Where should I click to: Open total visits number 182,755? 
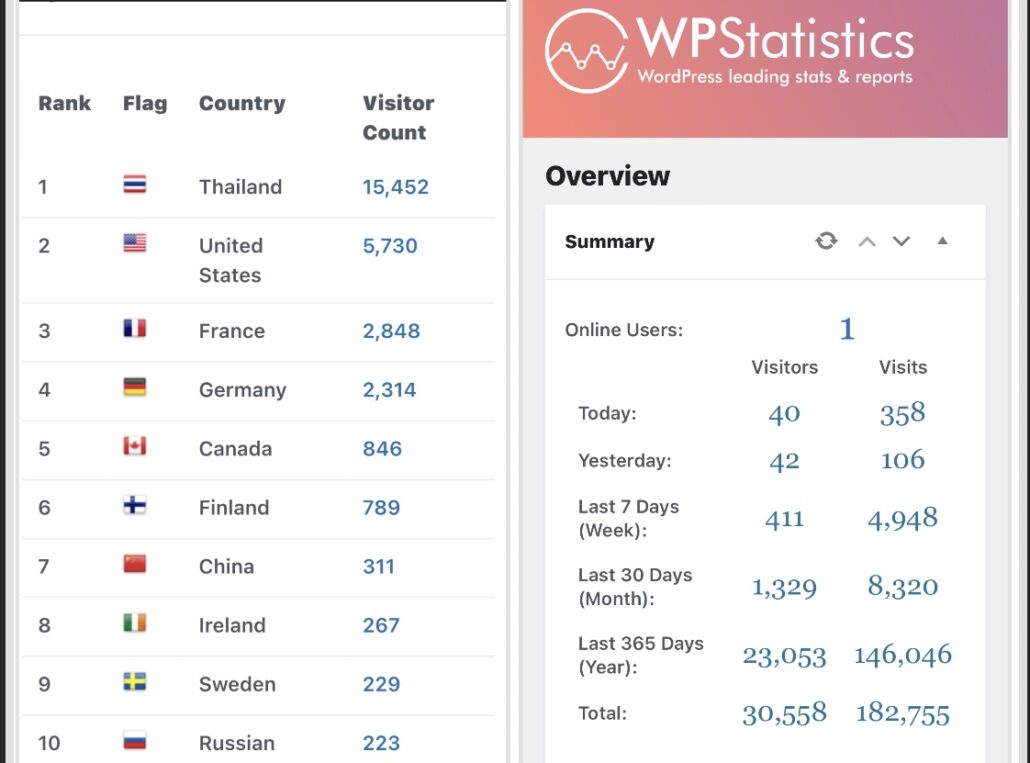coord(902,713)
